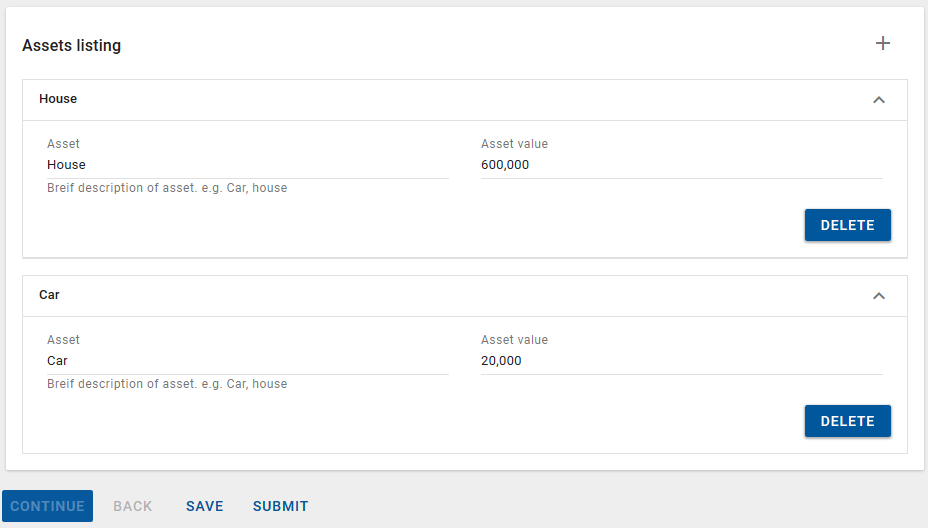
Task: Edit the Asset value field showing 20,000
Action: pyautogui.click(x=681, y=361)
